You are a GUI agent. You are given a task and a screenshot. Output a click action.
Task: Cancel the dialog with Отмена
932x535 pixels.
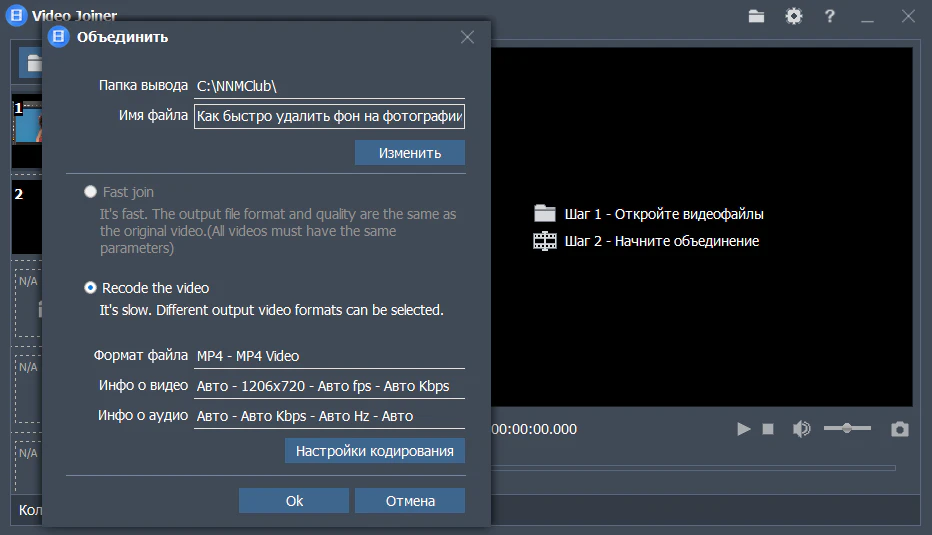tap(410, 501)
